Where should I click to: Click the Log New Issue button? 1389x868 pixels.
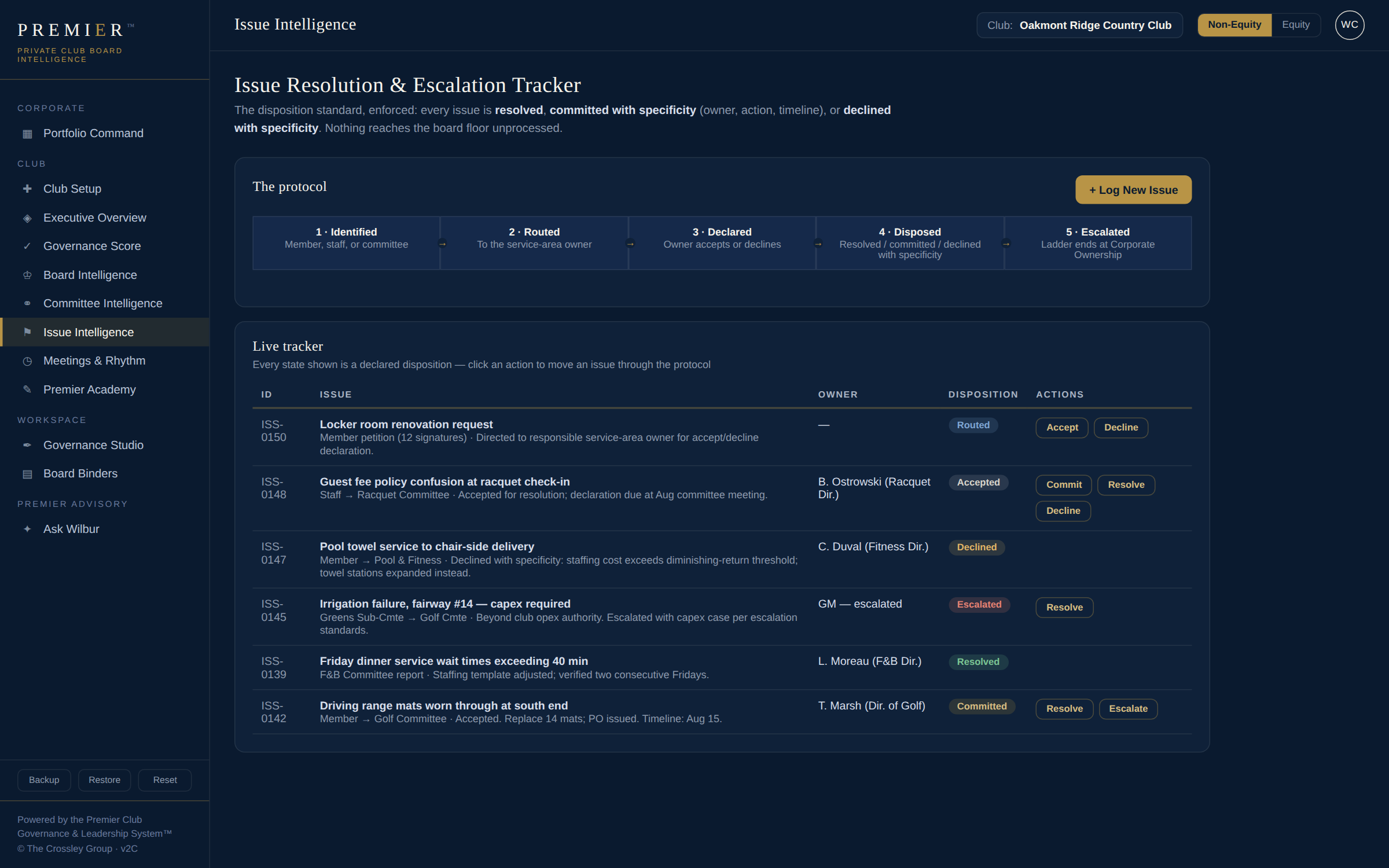1133,190
